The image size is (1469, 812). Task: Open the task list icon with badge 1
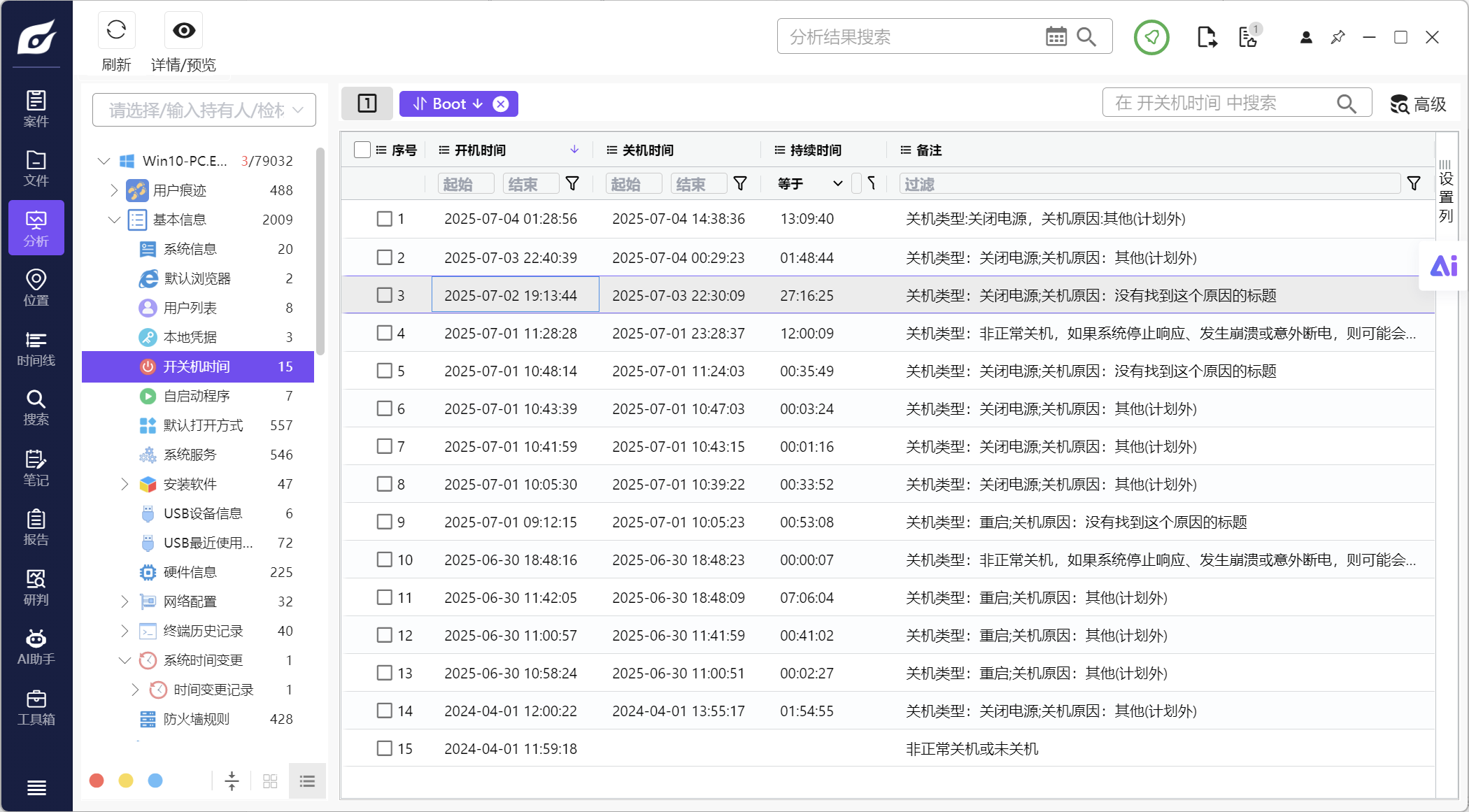click(x=1249, y=36)
